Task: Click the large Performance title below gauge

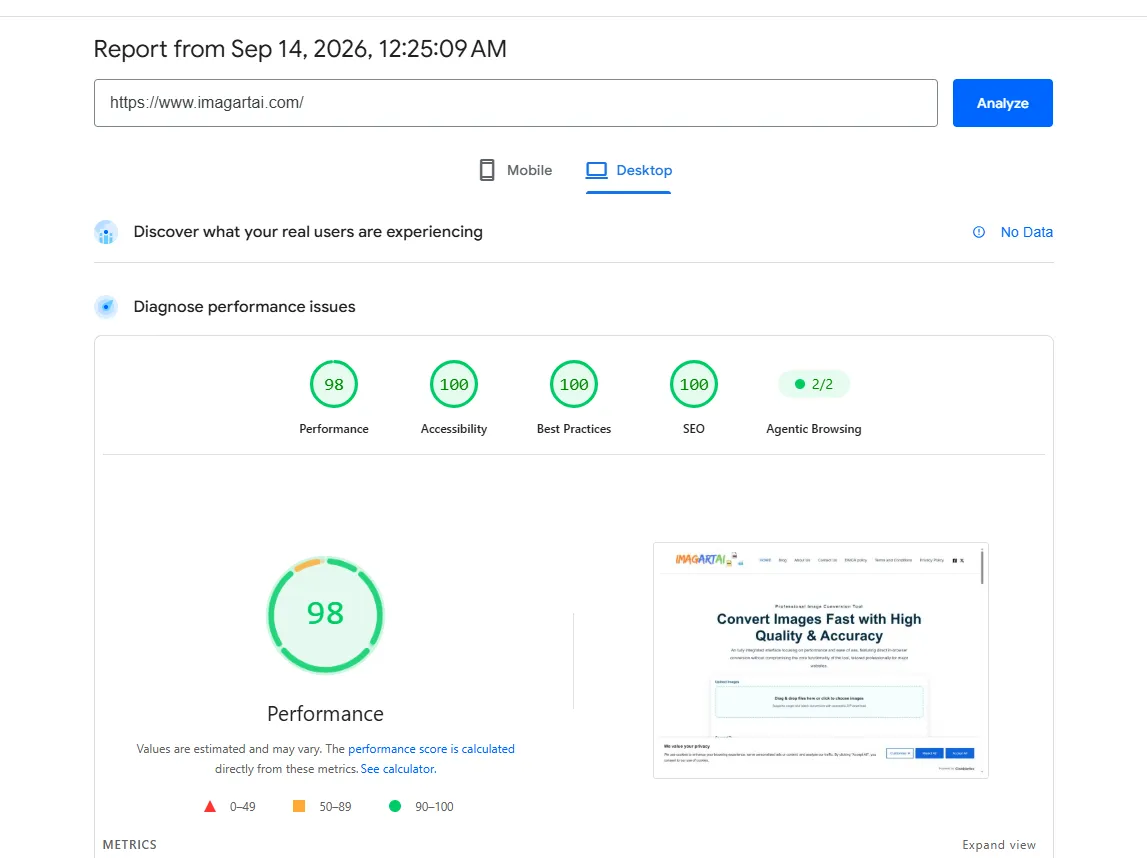Action: 325,714
